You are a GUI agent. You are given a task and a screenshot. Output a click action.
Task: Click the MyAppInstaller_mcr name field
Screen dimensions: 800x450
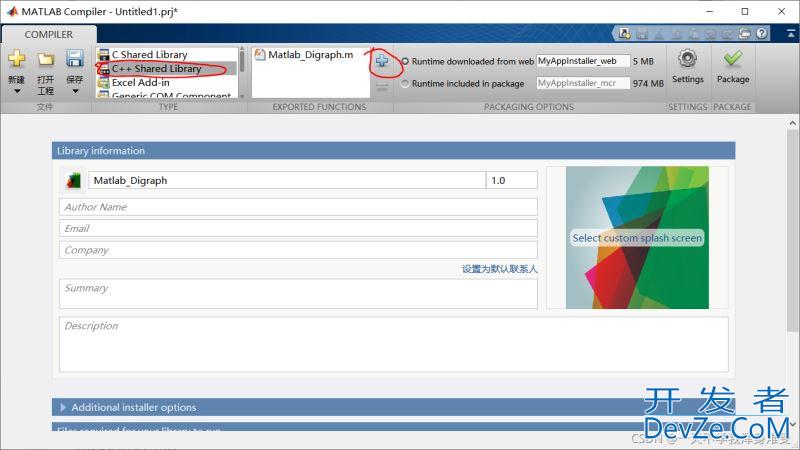[x=583, y=83]
